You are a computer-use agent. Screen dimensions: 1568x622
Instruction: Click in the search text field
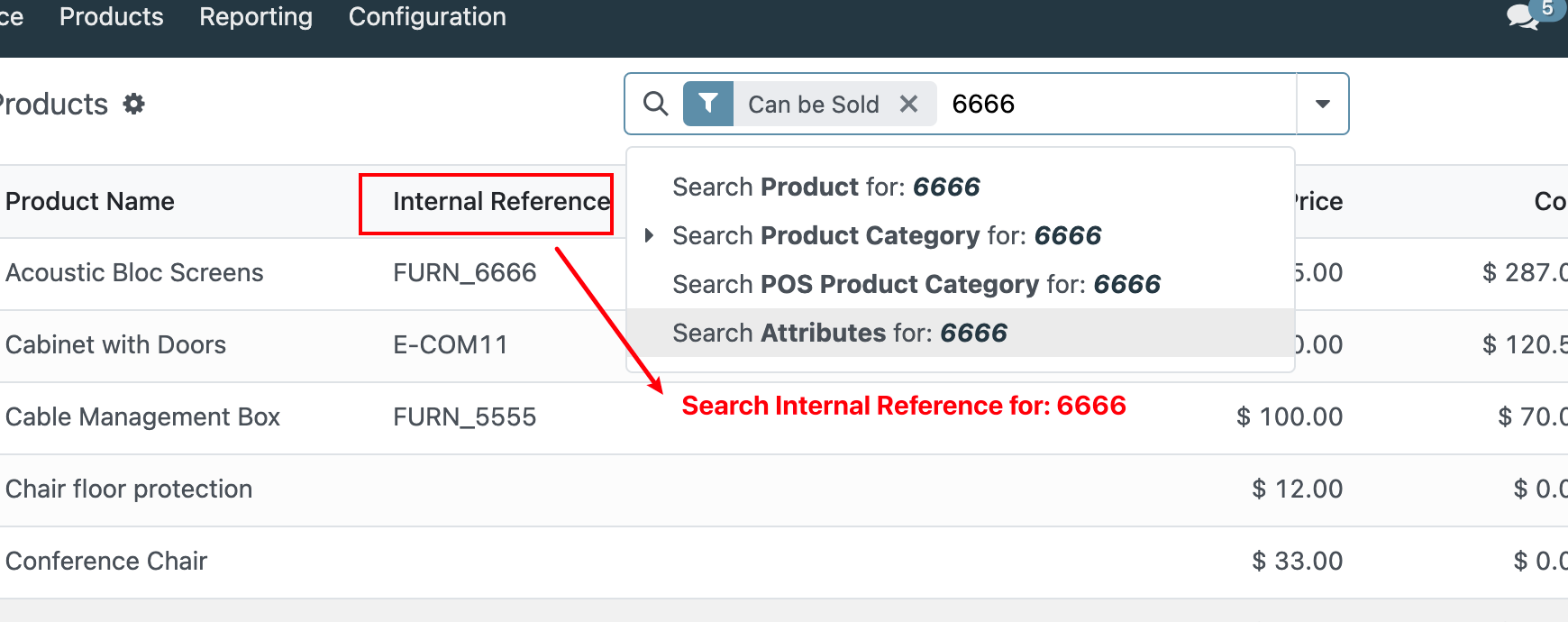tap(1117, 104)
